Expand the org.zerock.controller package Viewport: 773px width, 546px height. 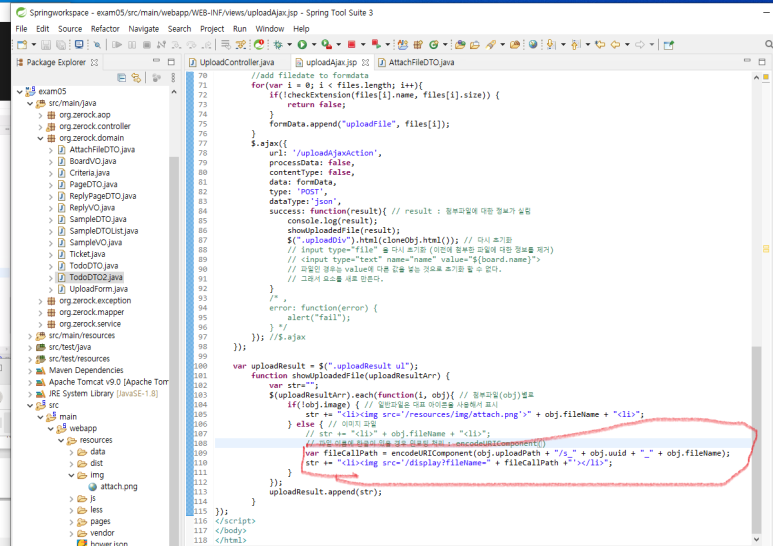coord(40,127)
